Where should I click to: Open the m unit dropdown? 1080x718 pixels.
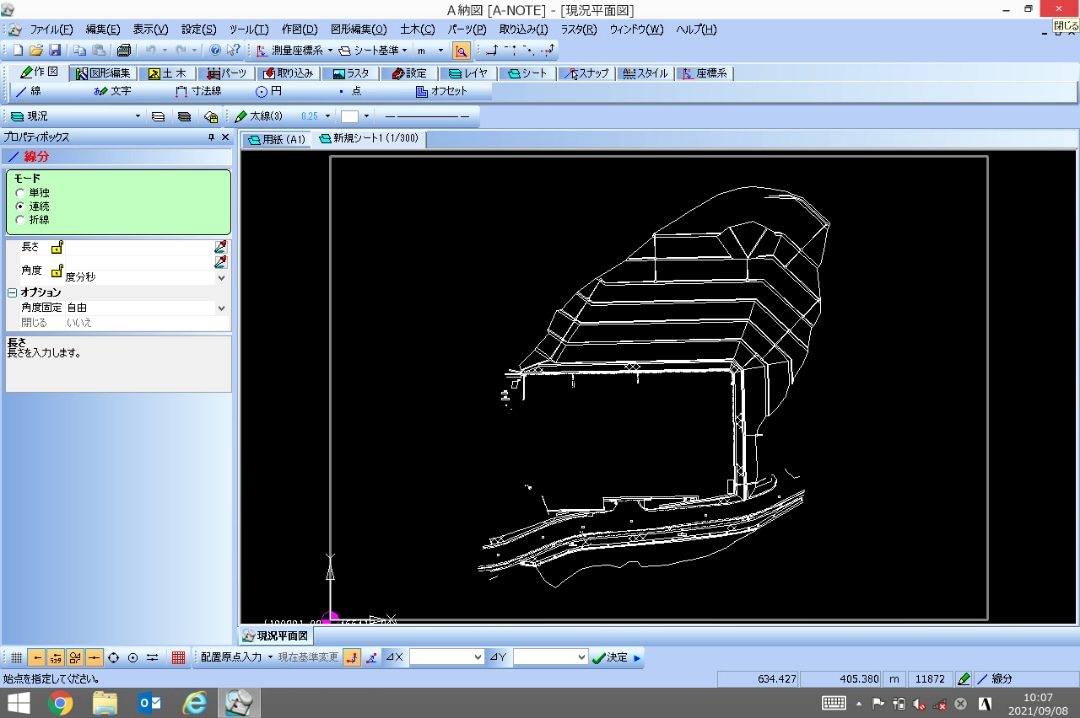pyautogui.click(x=441, y=50)
